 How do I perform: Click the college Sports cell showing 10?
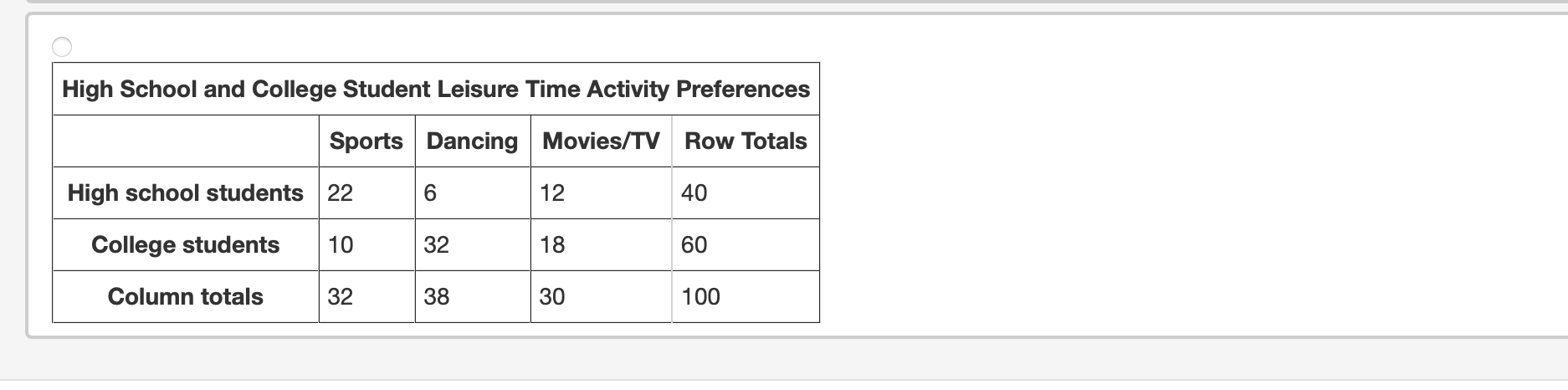(x=341, y=244)
